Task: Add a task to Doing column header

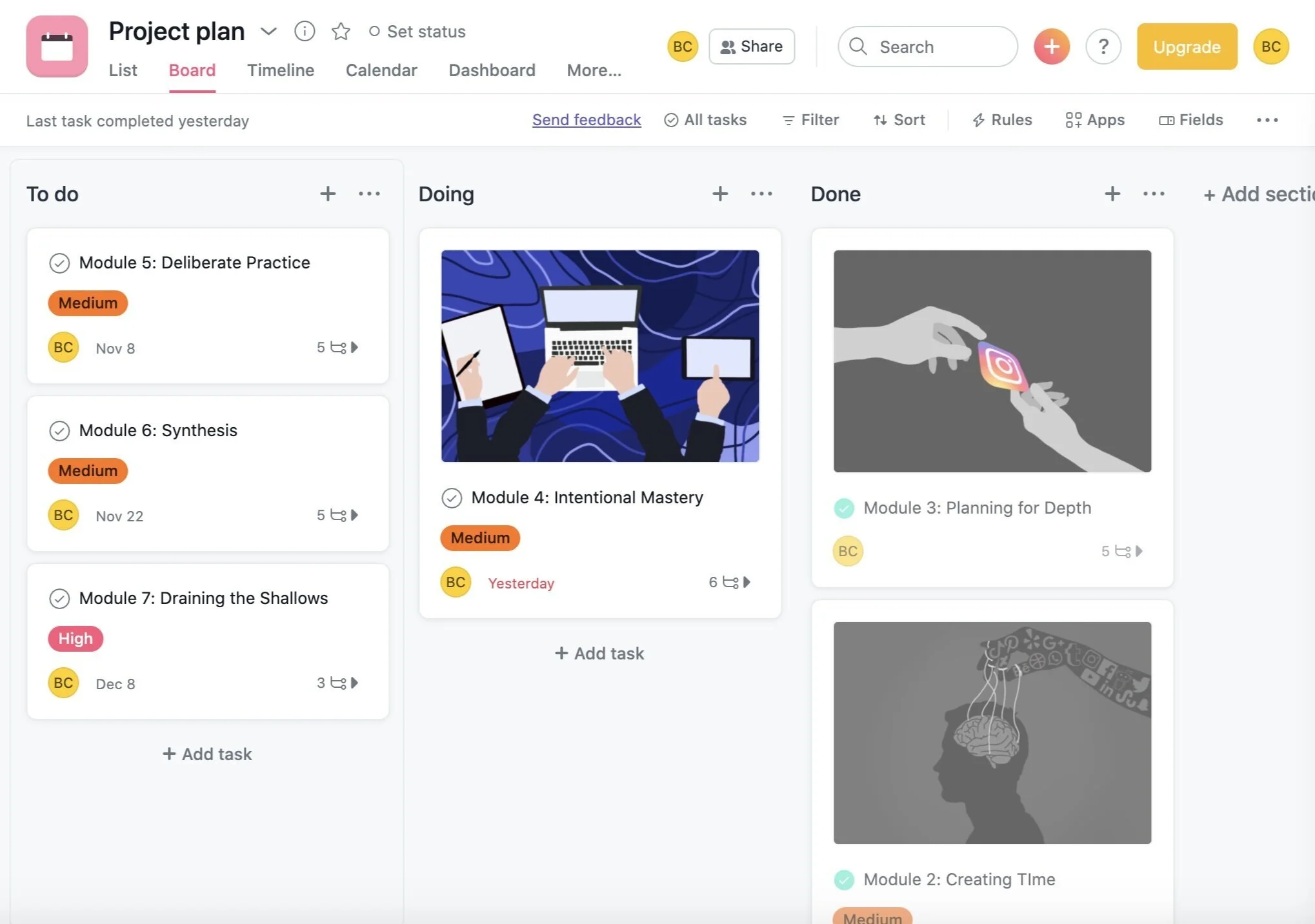Action: pos(720,194)
